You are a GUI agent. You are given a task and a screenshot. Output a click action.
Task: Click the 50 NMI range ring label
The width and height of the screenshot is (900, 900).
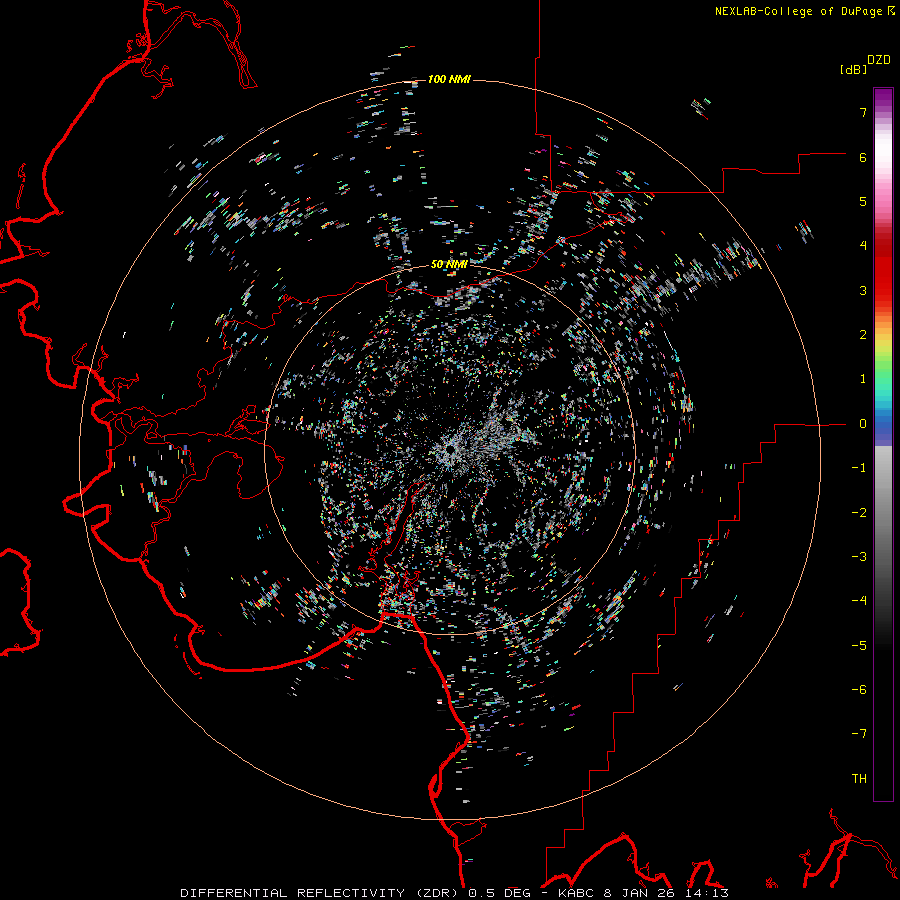coord(449,264)
